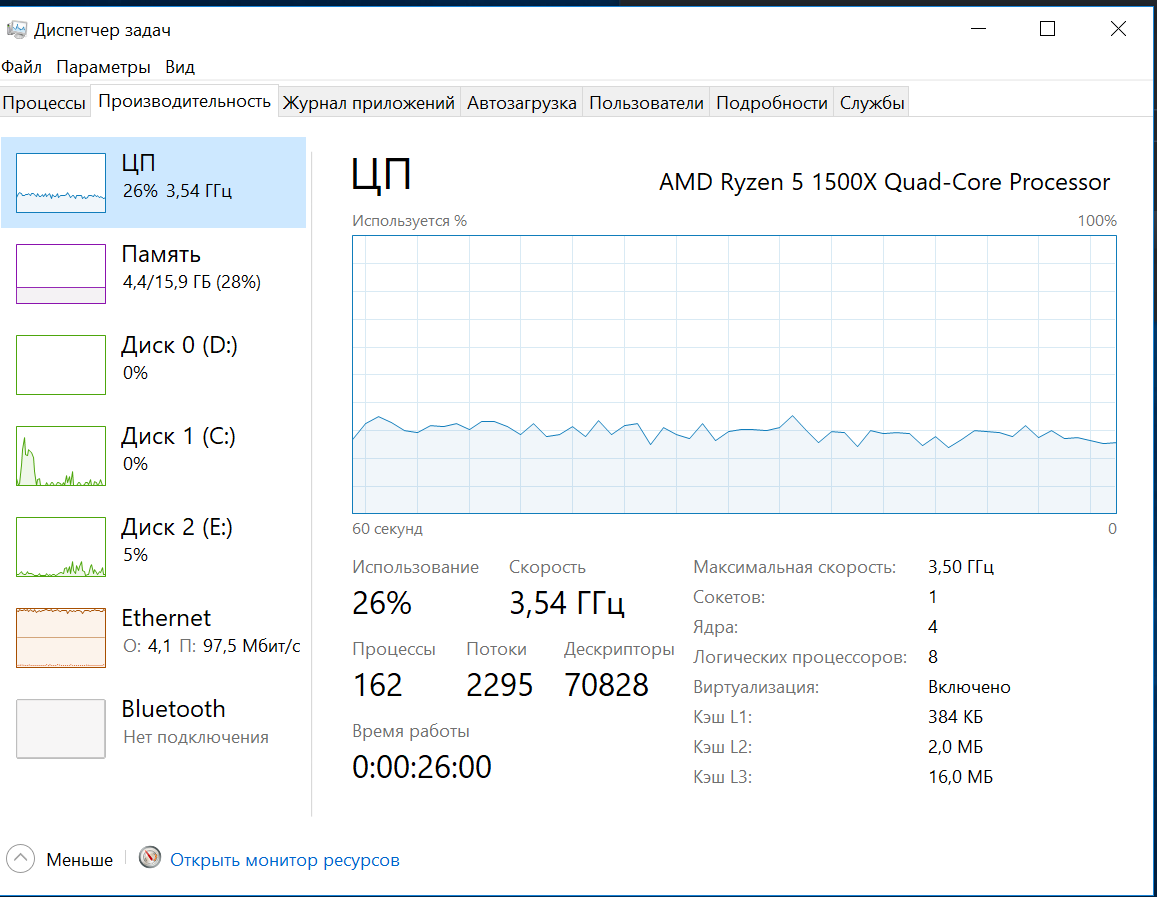Screen dimensions: 1157x897
Task: Open the Services tab
Action: [872, 102]
